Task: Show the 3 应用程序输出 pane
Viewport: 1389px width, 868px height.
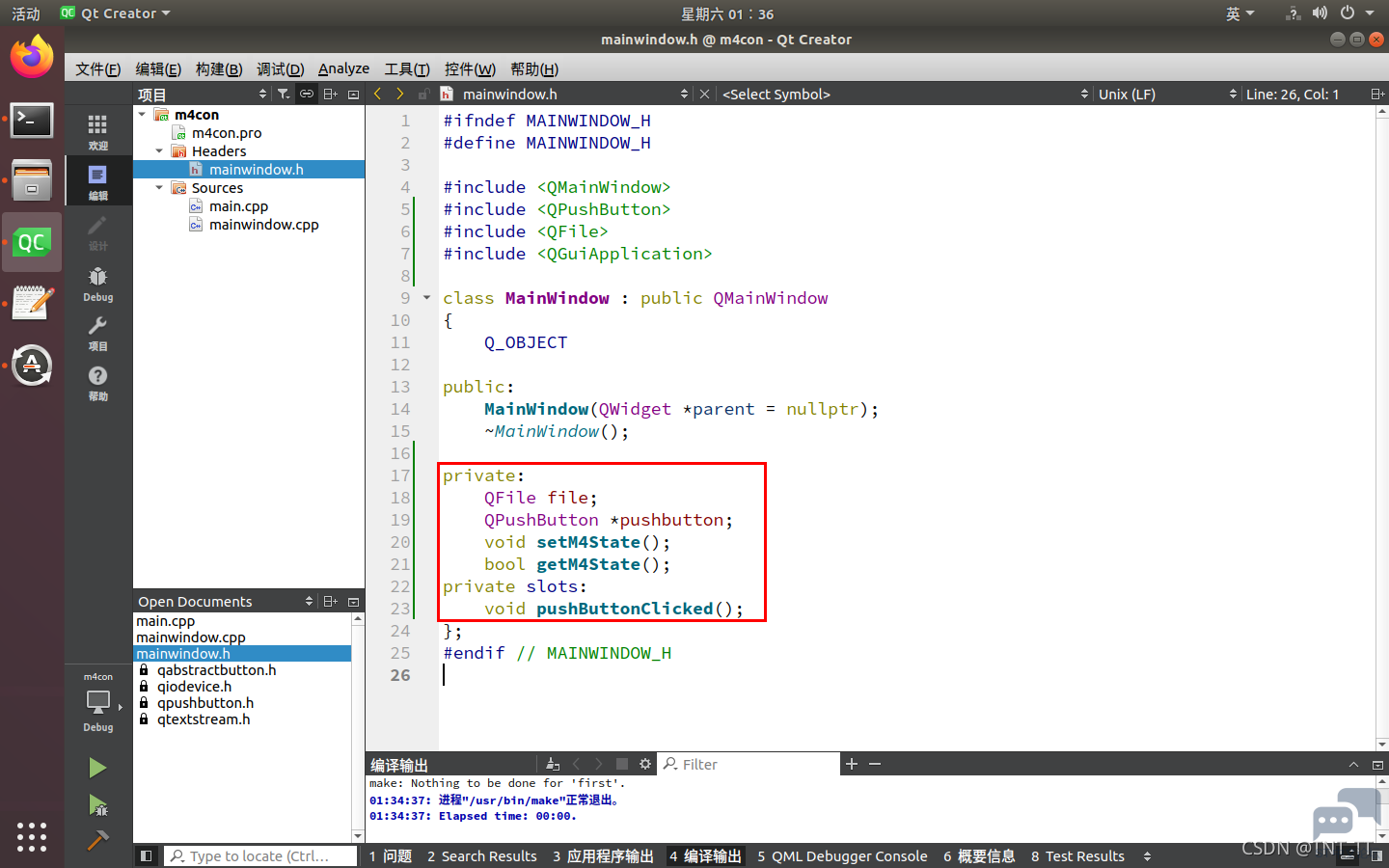Action: 603,856
